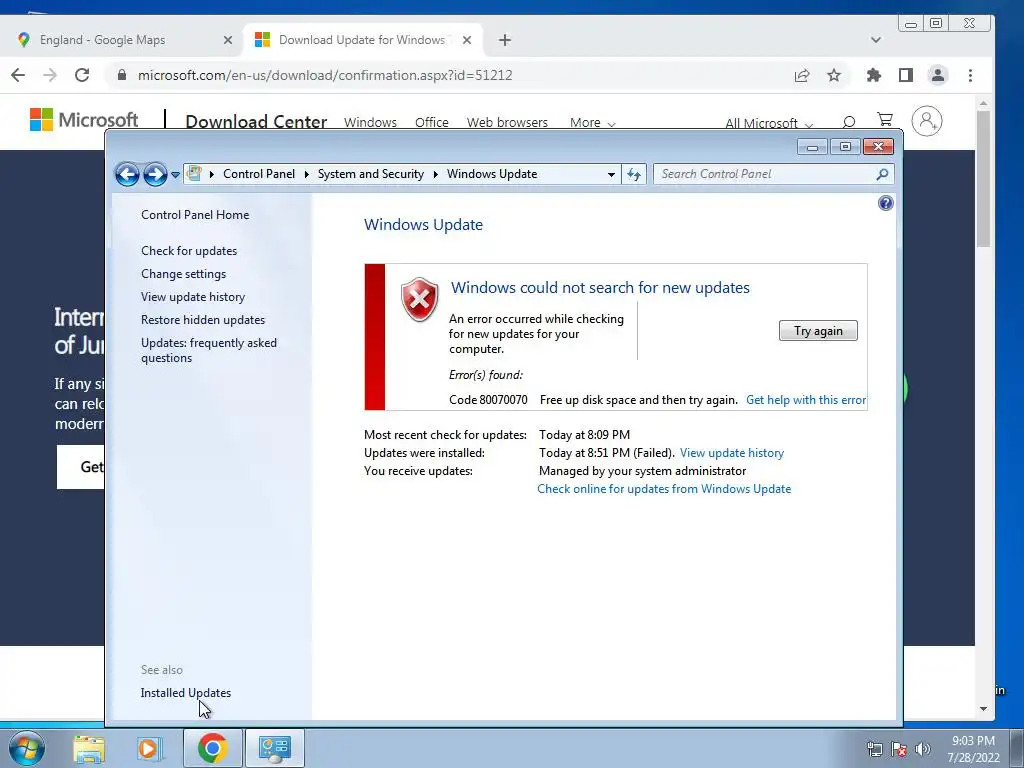The height and width of the screenshot is (768, 1024).
Task: Click the Control Panel forward arrow button
Action: click(x=155, y=174)
